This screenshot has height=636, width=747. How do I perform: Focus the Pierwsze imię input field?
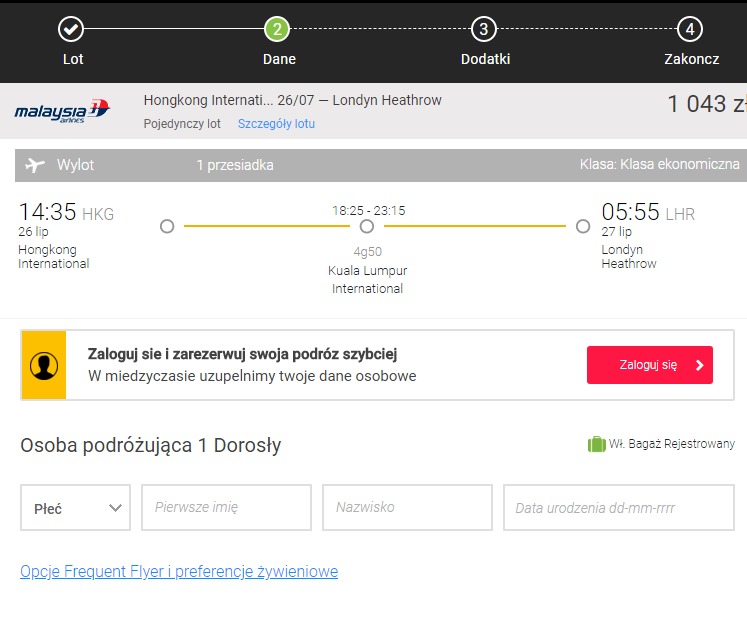pyautogui.click(x=226, y=508)
